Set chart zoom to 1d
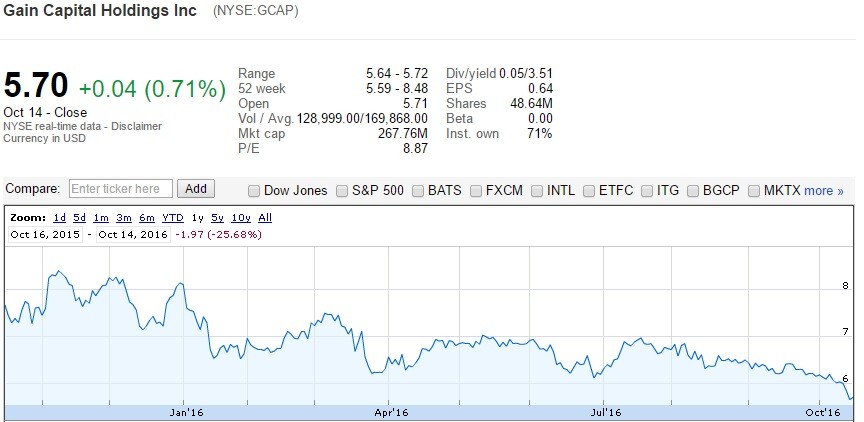This screenshot has height=422, width=864. coord(60,218)
